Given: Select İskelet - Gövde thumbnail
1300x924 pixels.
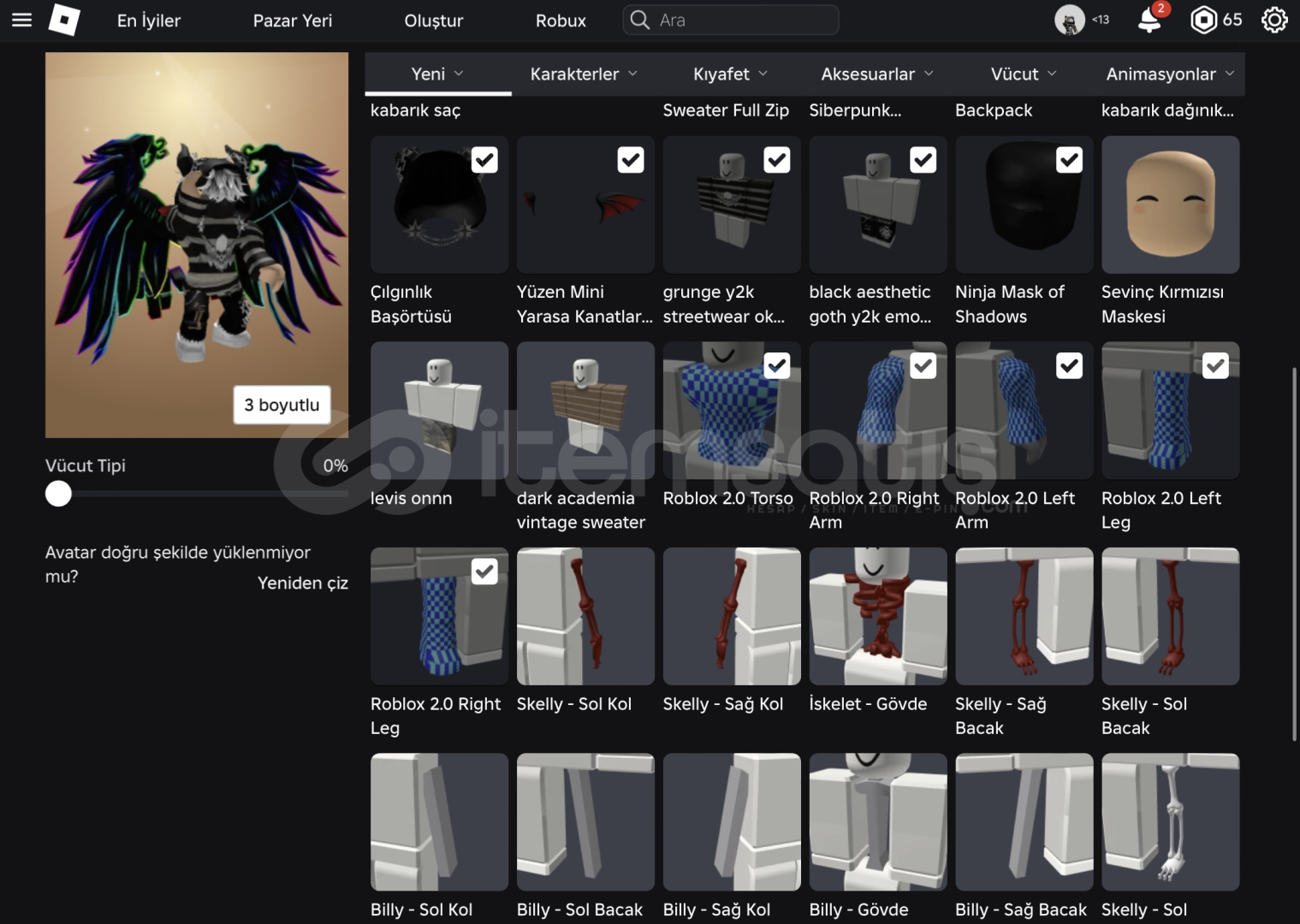Looking at the screenshot, I should [x=878, y=616].
